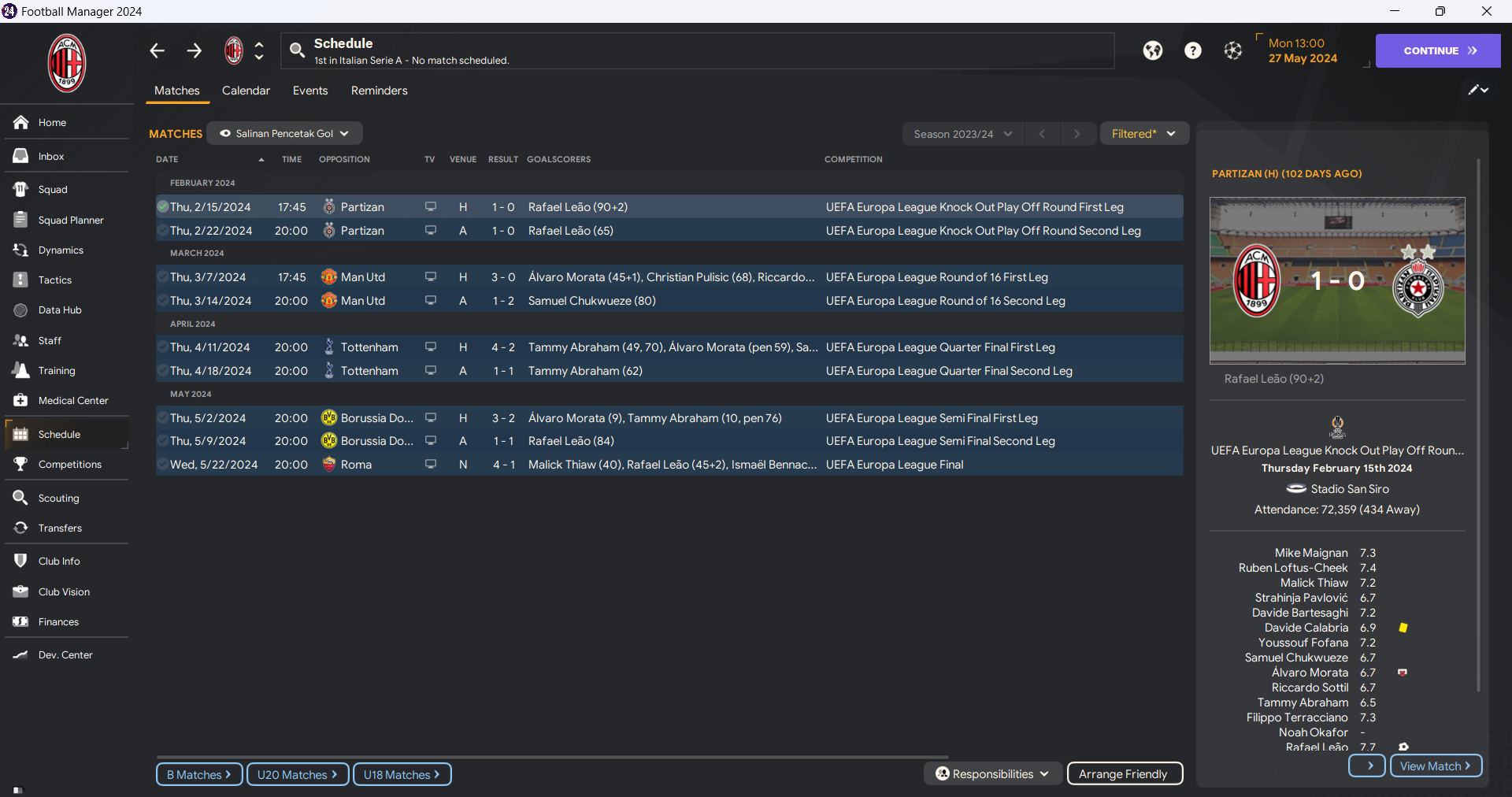This screenshot has width=1512, height=797.
Task: Toggle selection check for Tottenham 4/18/2024 match
Action: (x=163, y=371)
